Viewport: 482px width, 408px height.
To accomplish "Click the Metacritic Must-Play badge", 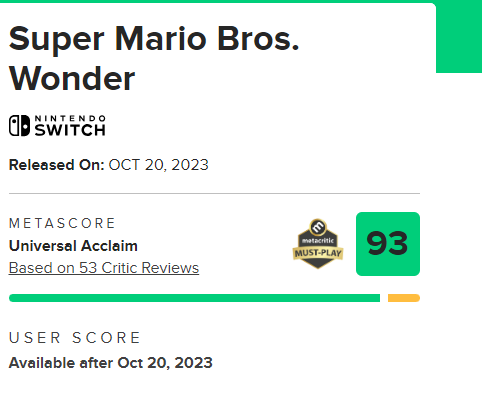I will (318, 244).
